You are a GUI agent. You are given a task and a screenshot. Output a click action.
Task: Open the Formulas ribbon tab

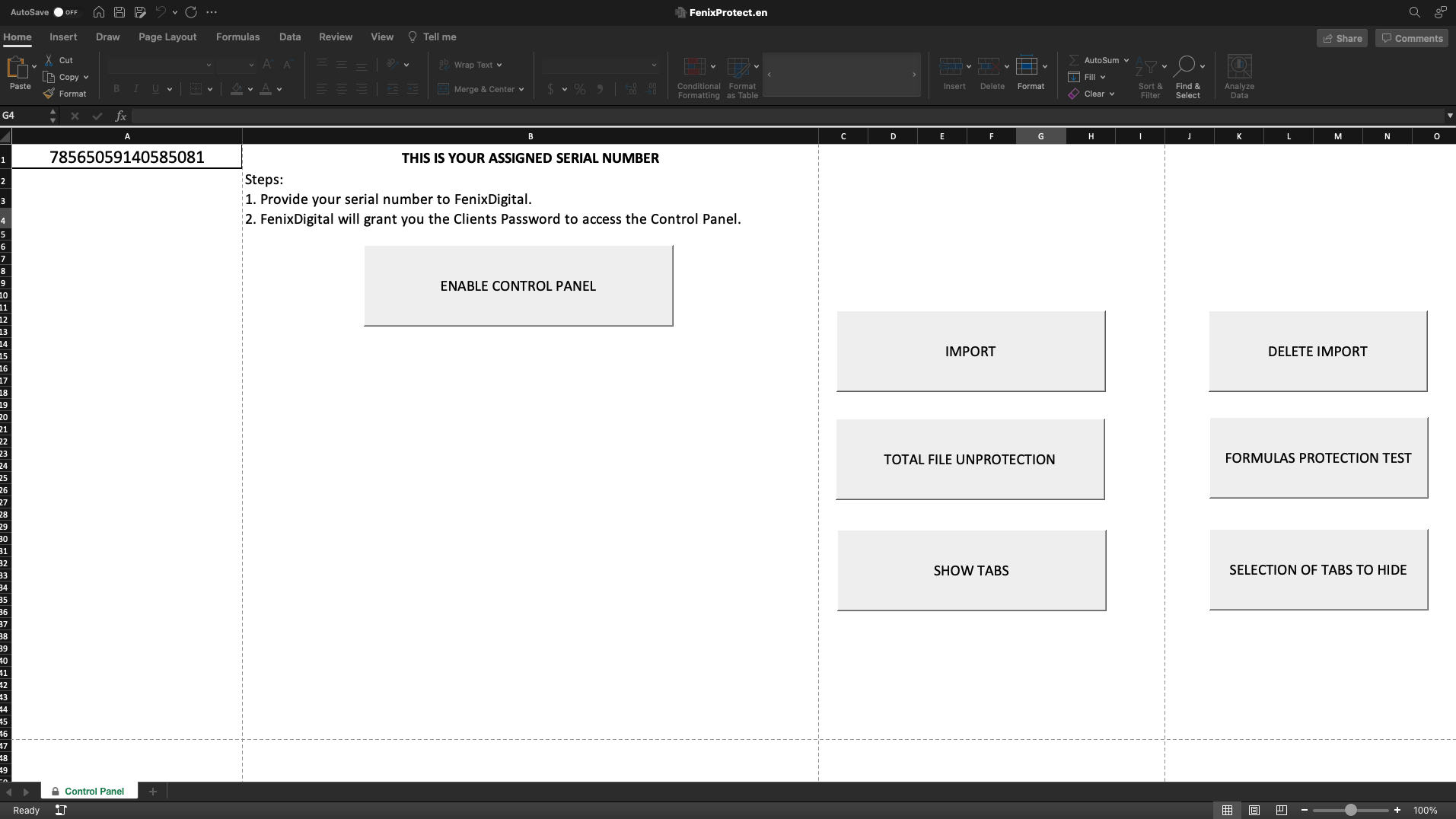pos(237,37)
